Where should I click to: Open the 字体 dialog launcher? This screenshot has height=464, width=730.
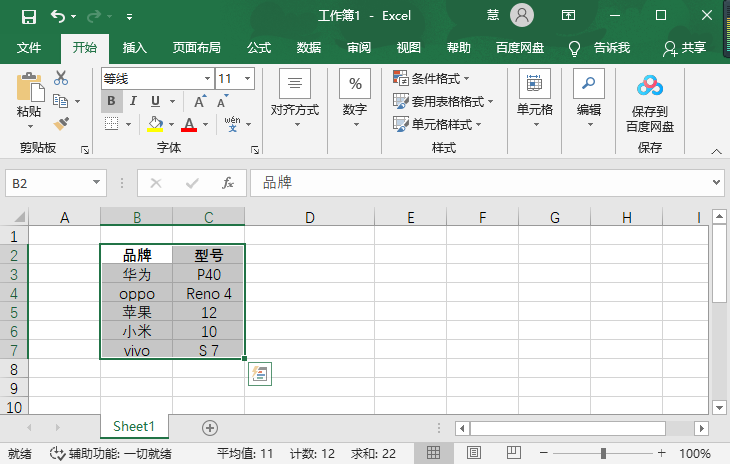[255, 150]
